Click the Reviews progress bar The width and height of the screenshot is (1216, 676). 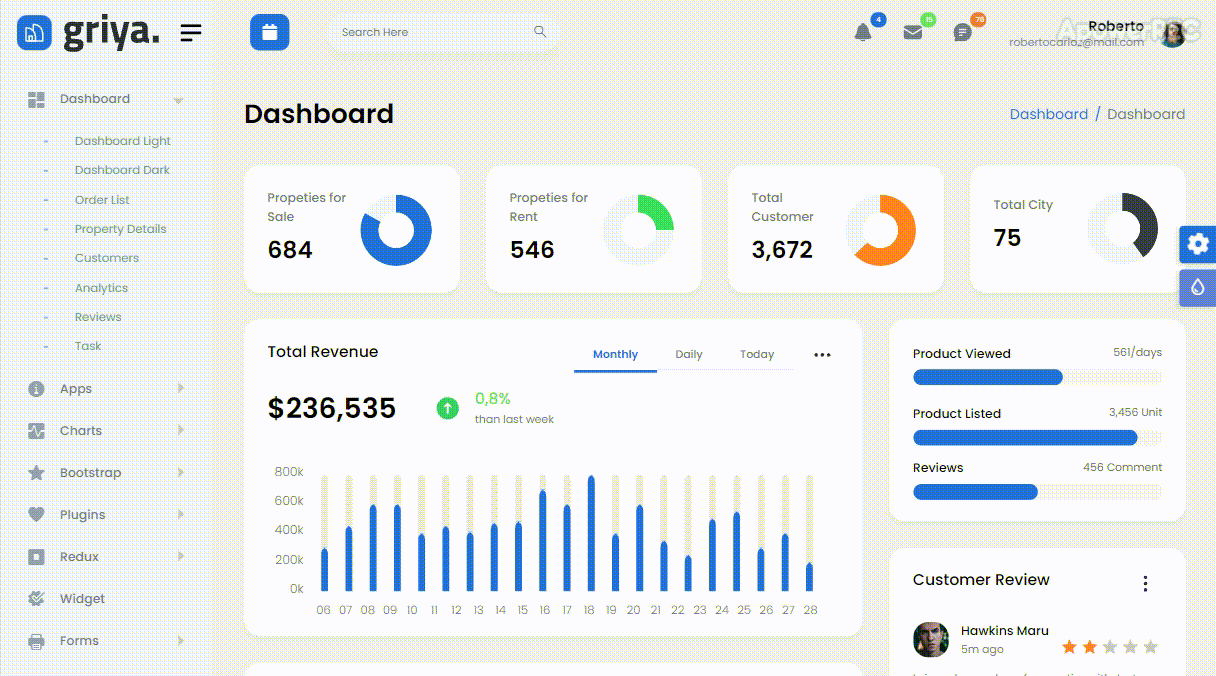click(x=1037, y=491)
